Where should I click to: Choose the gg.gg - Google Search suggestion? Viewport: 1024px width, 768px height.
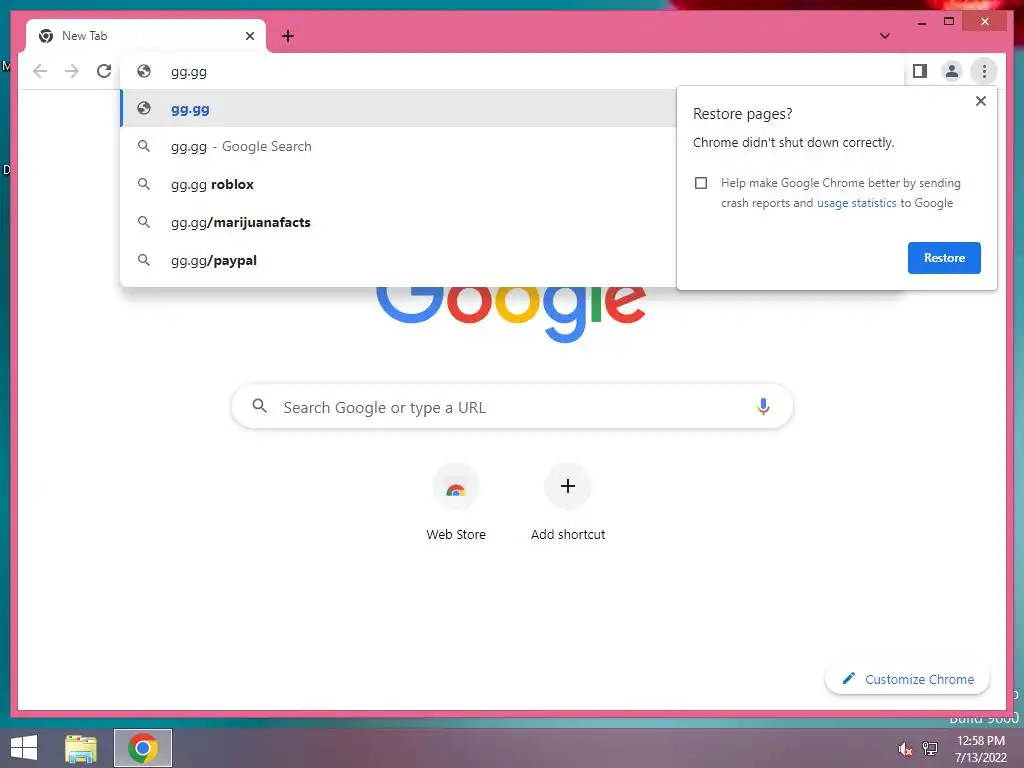pos(398,146)
